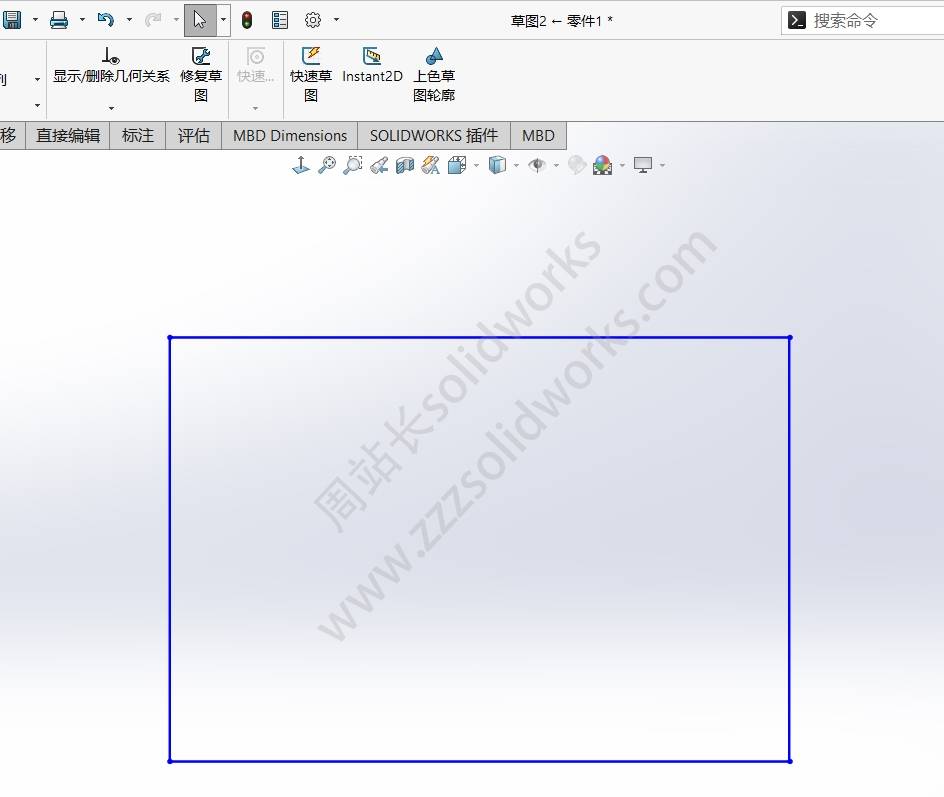Click the Normal To view icon

point(301,165)
